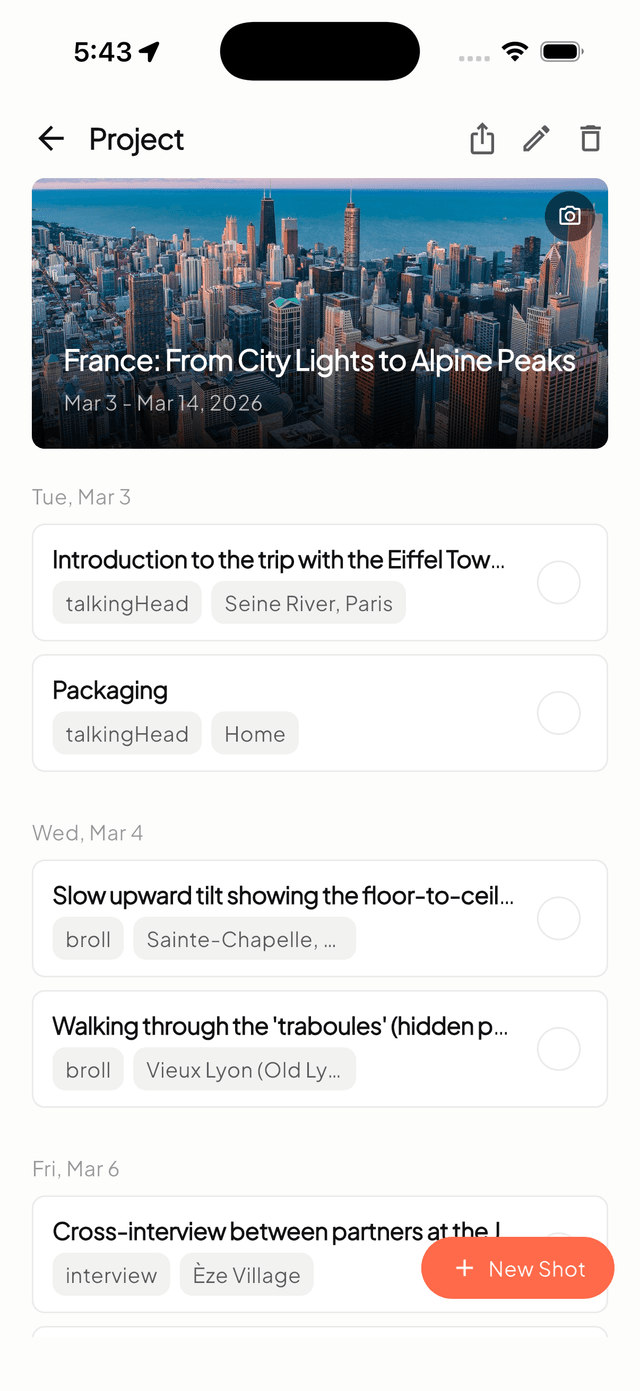Mark the 'Packaging' shot as complete

point(558,713)
